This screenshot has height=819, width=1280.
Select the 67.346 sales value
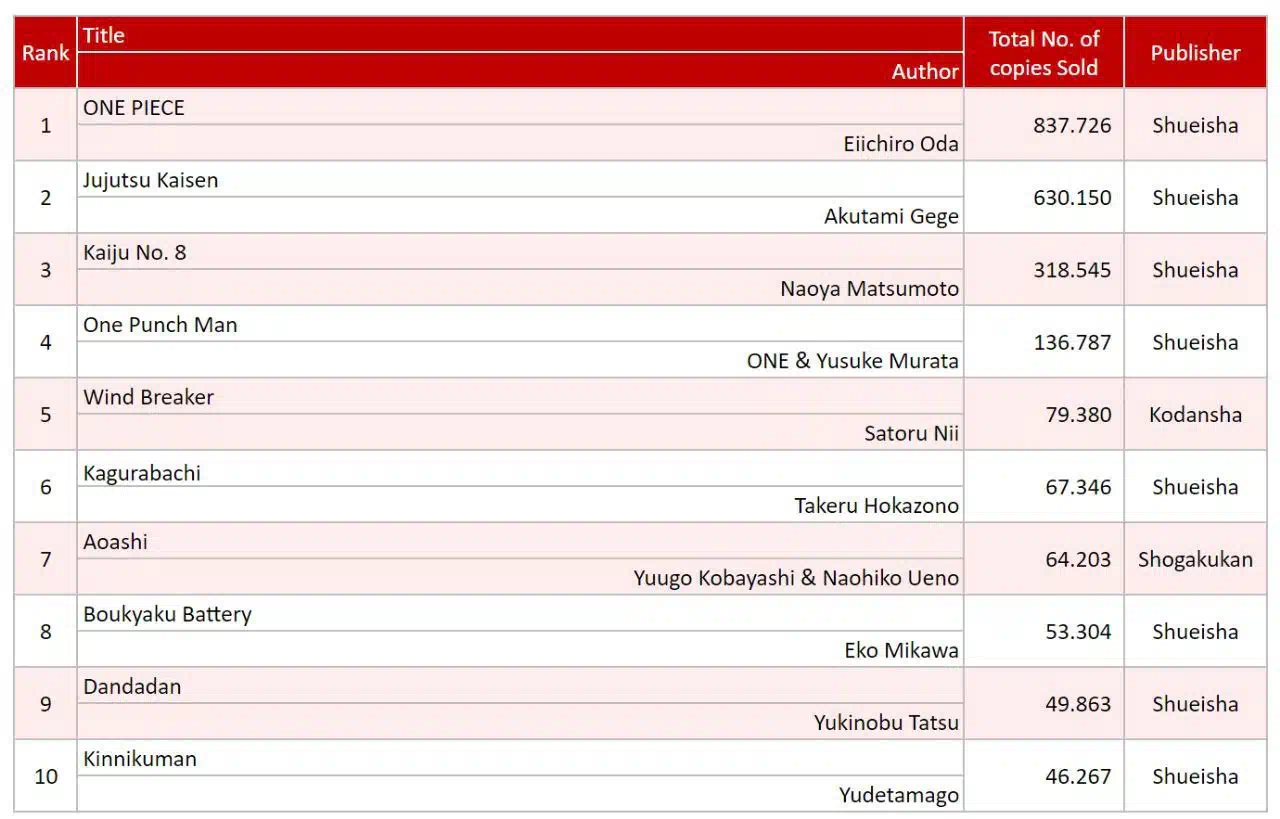1078,487
